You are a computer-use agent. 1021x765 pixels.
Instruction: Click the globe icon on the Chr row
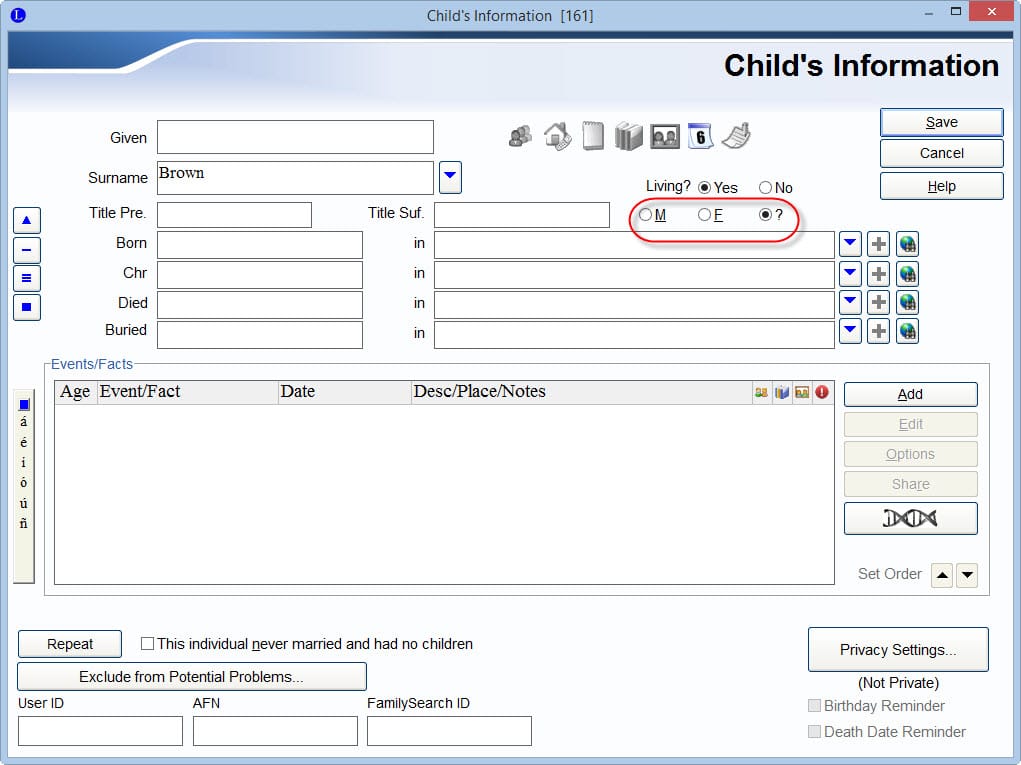907,273
